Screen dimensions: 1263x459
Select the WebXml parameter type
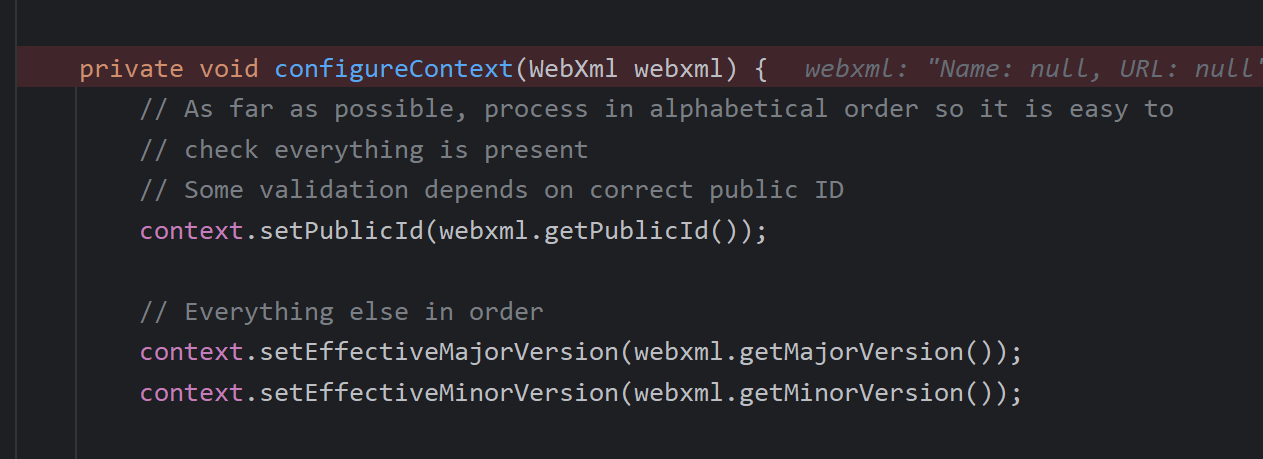(574, 69)
